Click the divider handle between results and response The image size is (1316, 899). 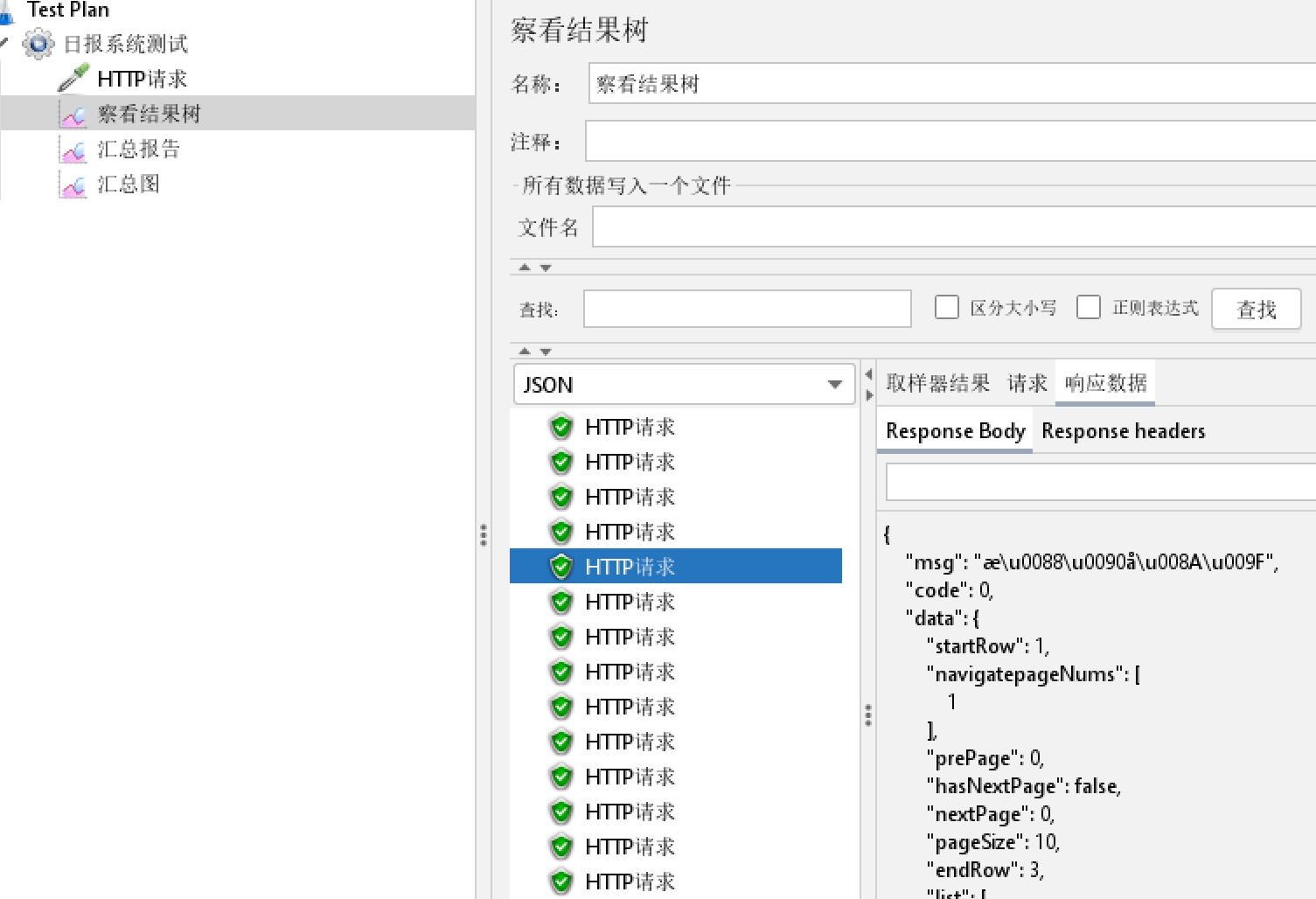867,715
